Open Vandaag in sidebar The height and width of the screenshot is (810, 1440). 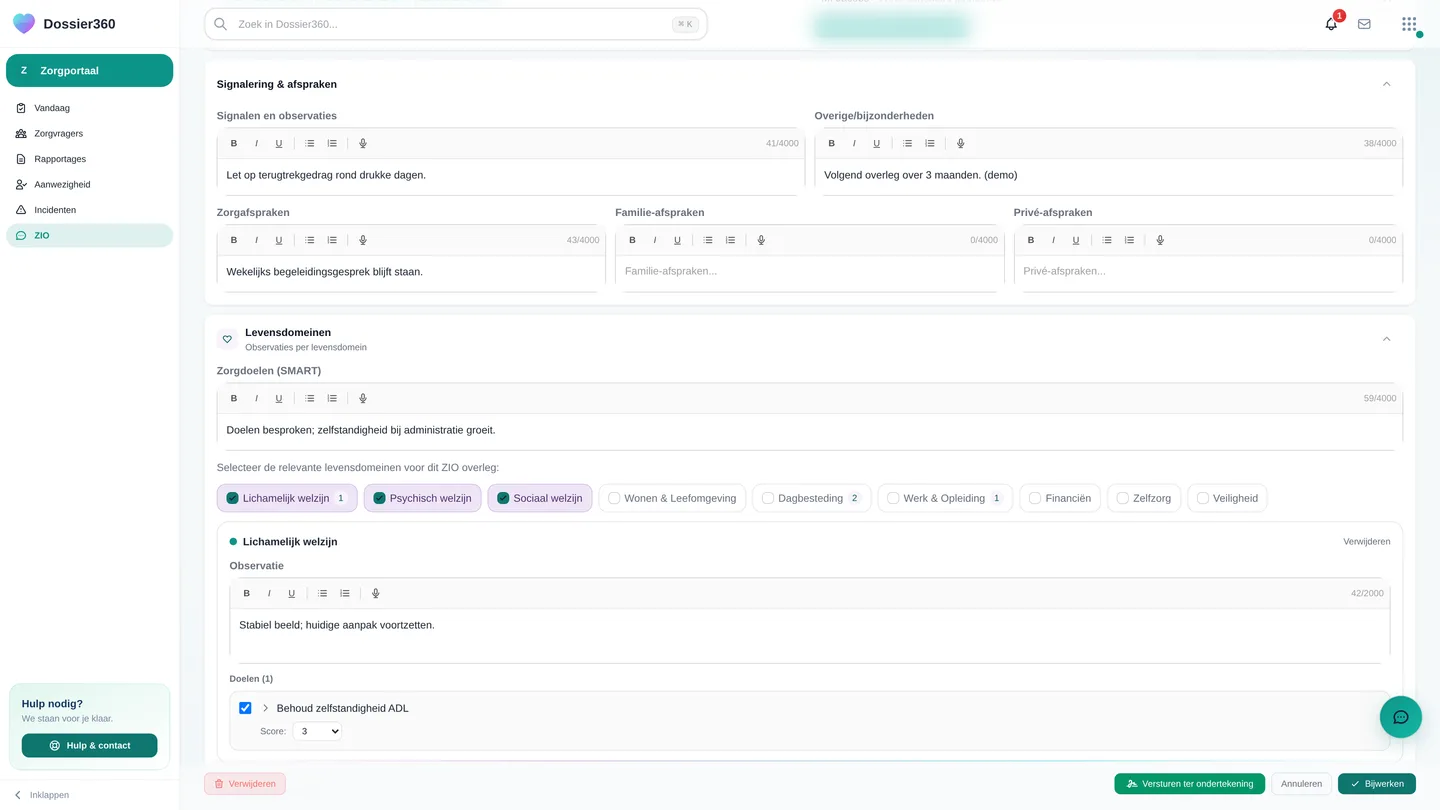point(89,108)
